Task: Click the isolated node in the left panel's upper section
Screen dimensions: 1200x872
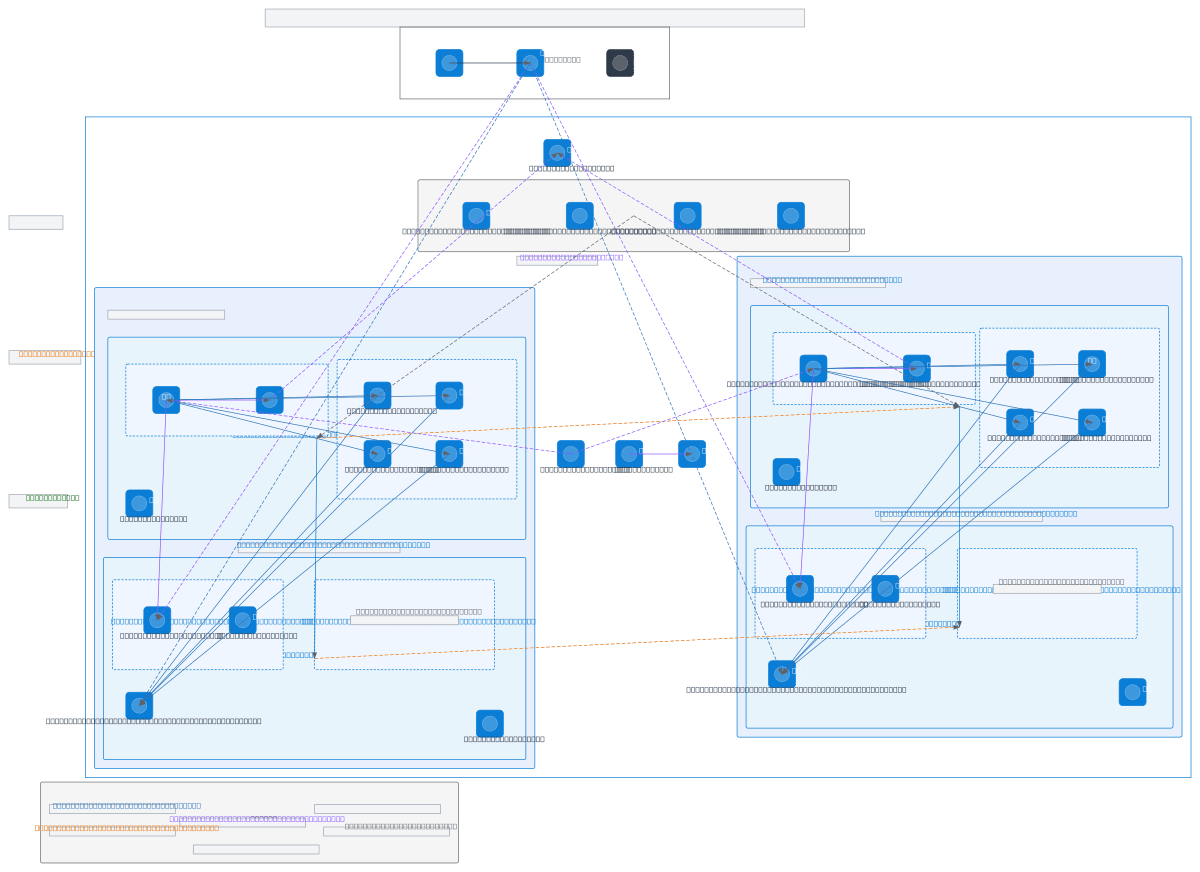Action: click(139, 503)
